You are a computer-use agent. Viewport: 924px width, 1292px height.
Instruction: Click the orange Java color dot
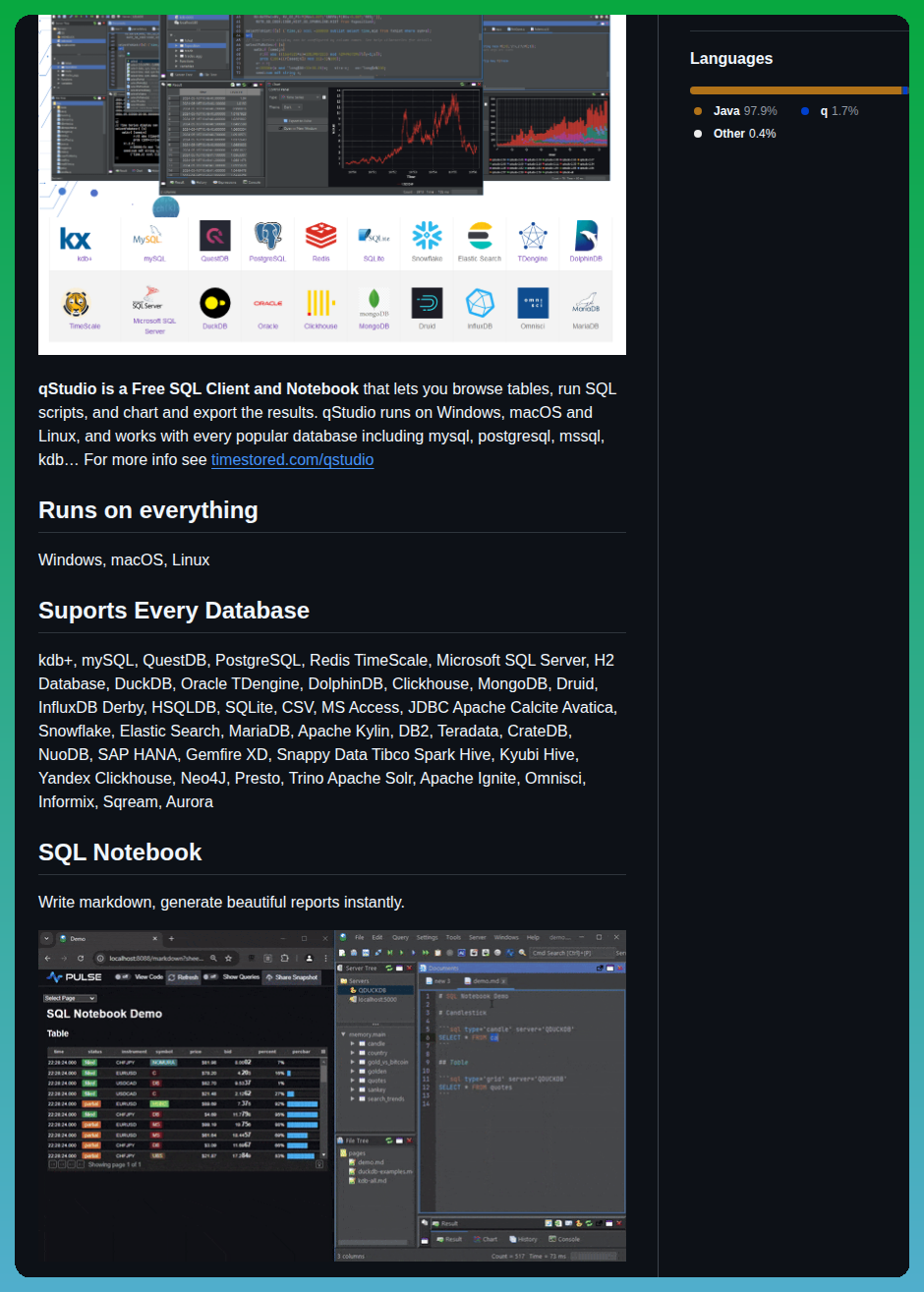(698, 111)
